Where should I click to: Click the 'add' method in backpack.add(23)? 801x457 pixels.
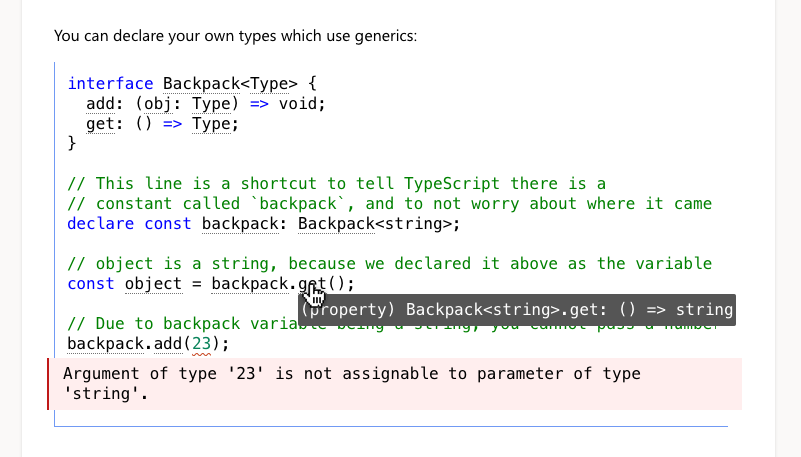click(168, 344)
